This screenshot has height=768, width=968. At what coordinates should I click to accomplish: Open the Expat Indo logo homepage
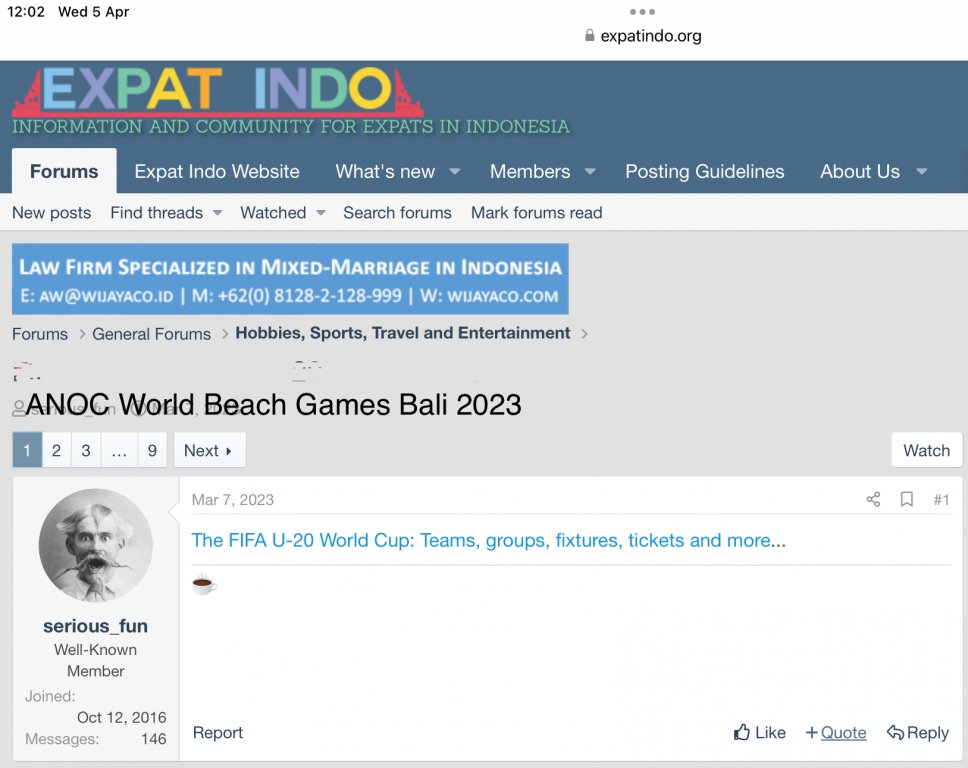218,93
